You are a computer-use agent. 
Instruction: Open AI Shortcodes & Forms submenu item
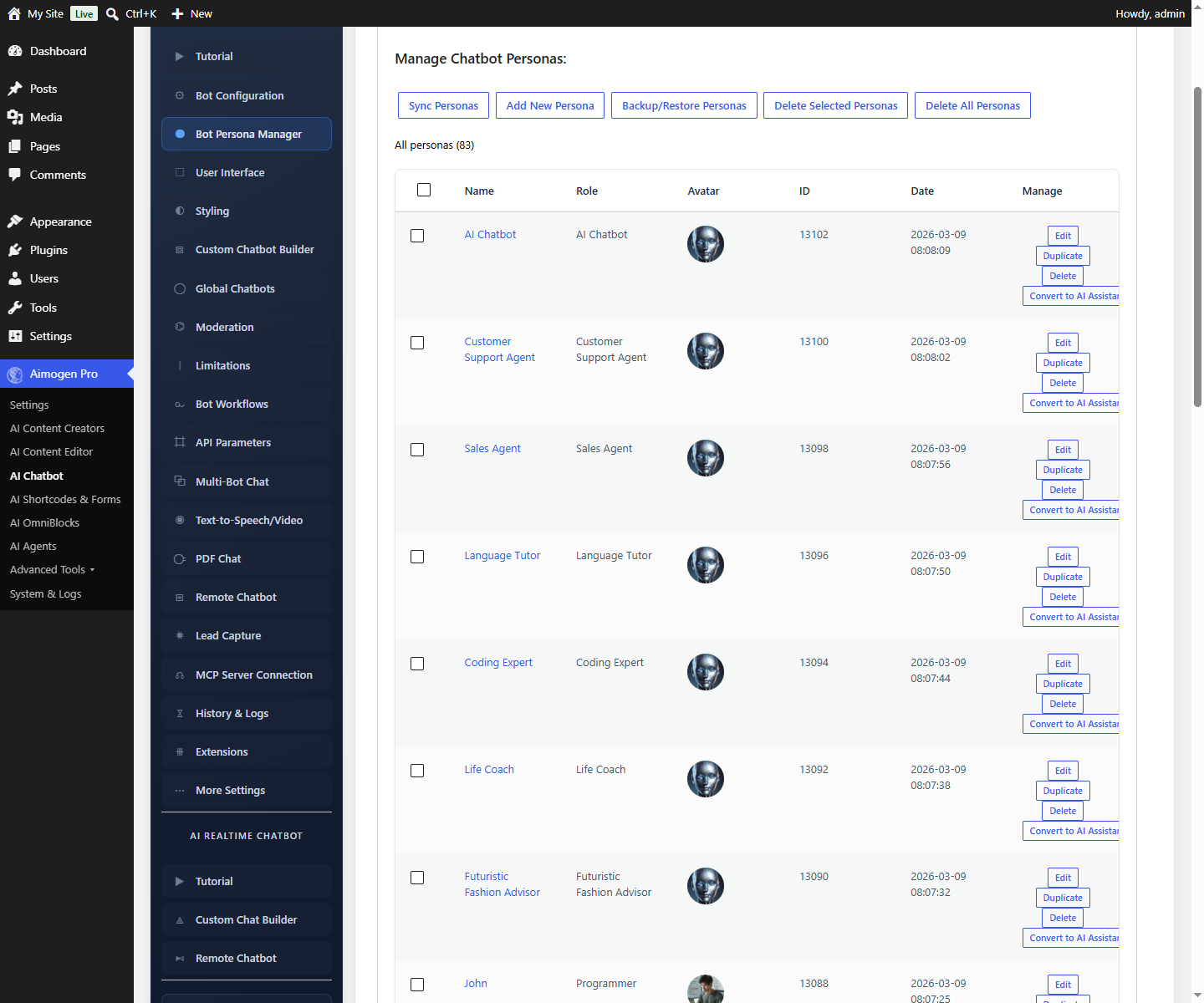[x=65, y=499]
